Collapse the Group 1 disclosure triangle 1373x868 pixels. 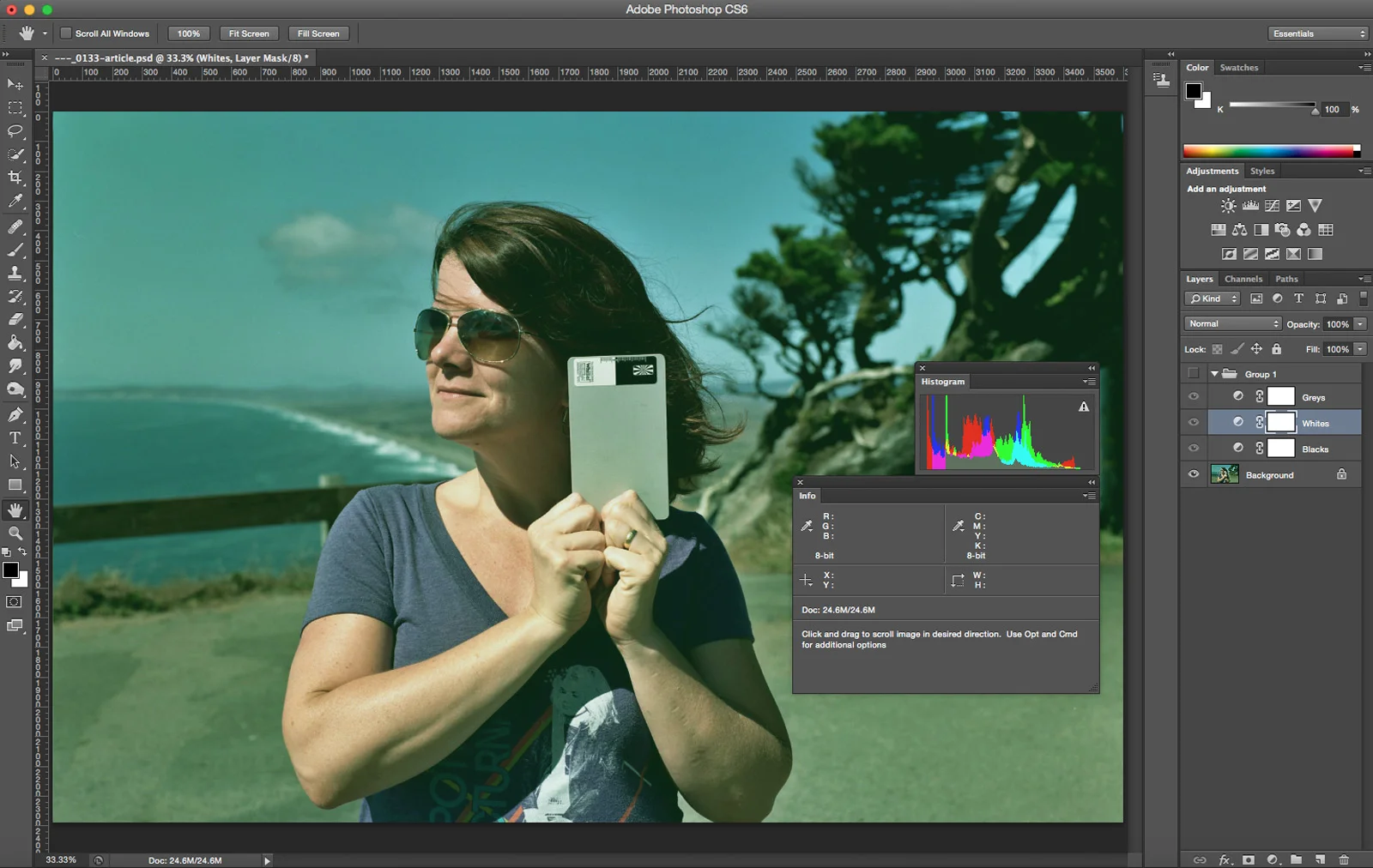pos(1214,373)
